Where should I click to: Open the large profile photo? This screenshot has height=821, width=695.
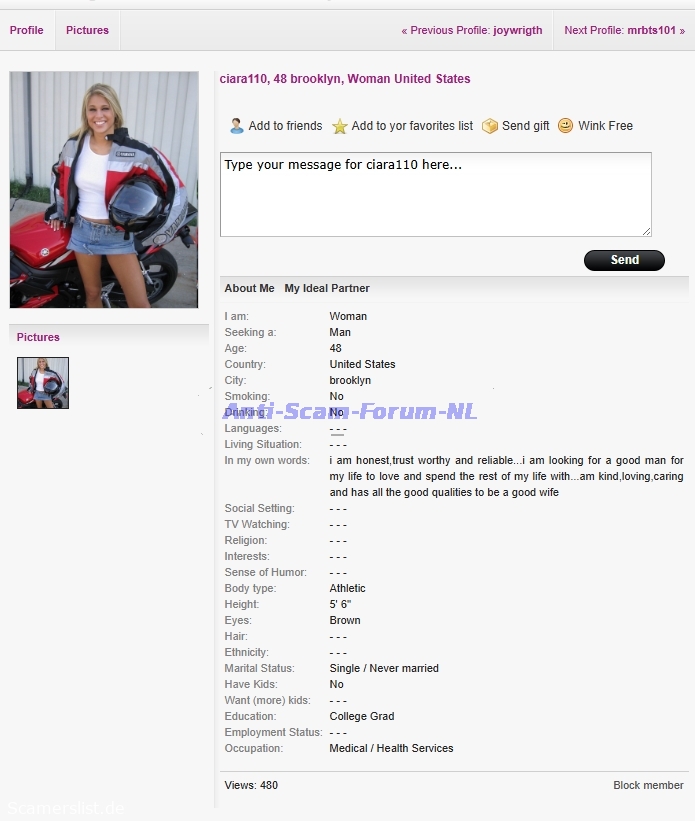click(104, 190)
